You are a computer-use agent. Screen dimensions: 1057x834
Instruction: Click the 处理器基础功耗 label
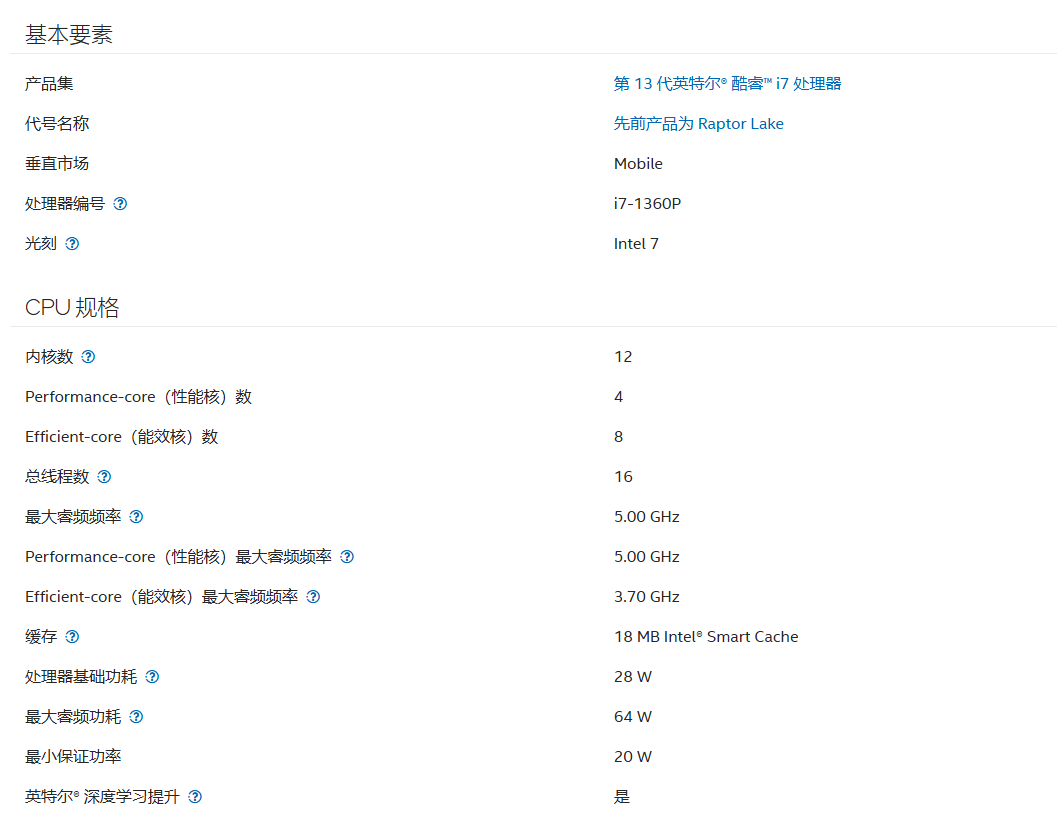pos(82,677)
